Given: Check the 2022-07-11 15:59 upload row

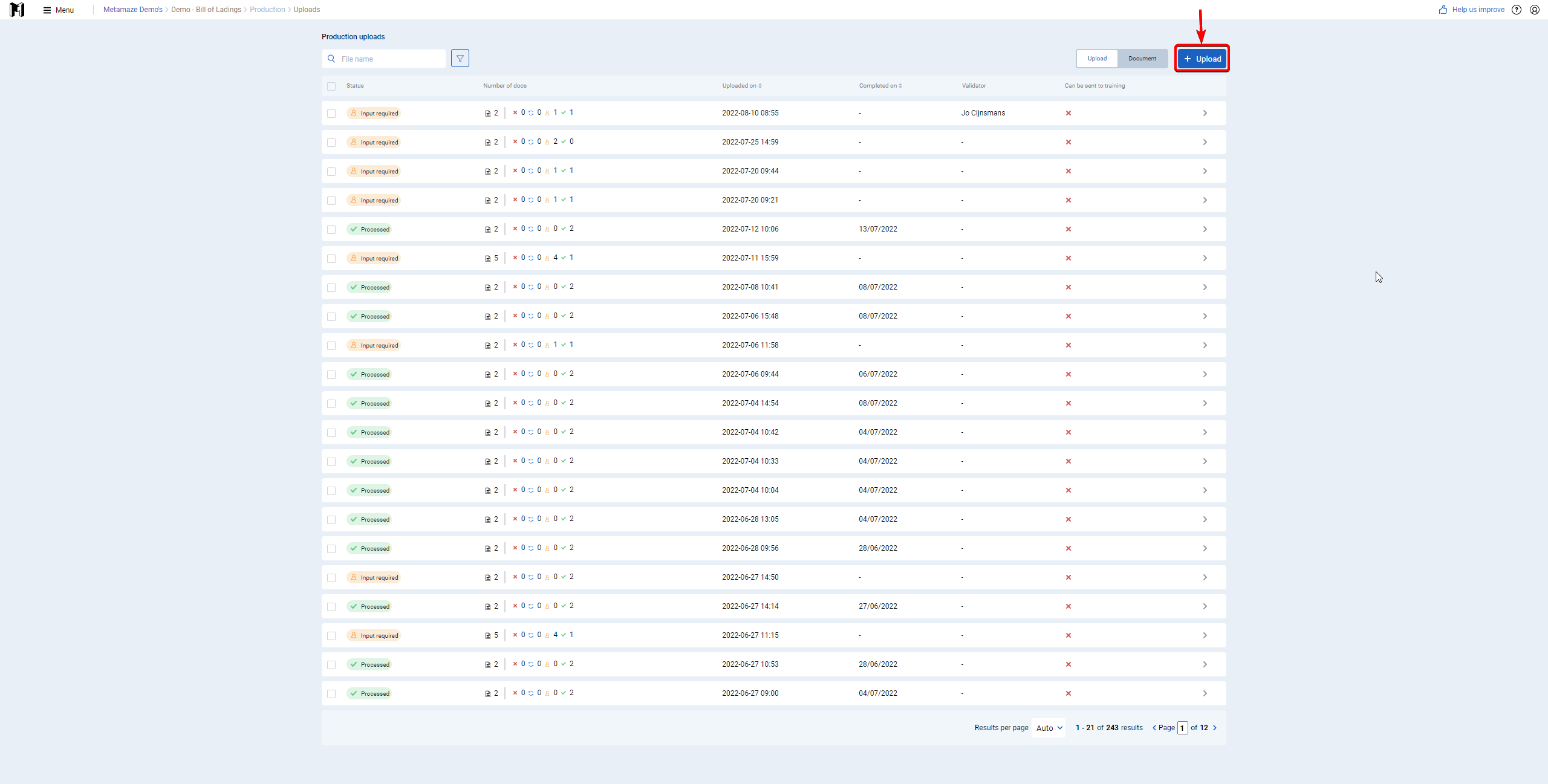Looking at the screenshot, I should coord(331,259).
